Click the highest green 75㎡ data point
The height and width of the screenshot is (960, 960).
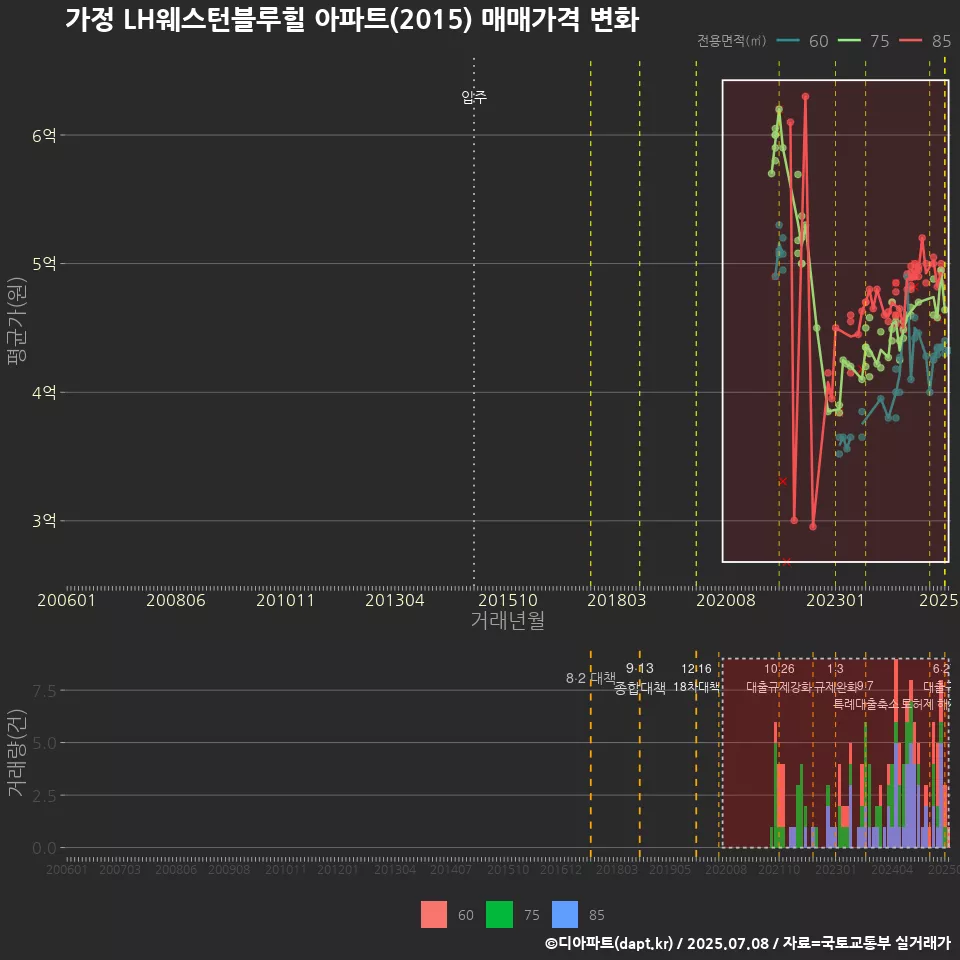click(779, 110)
